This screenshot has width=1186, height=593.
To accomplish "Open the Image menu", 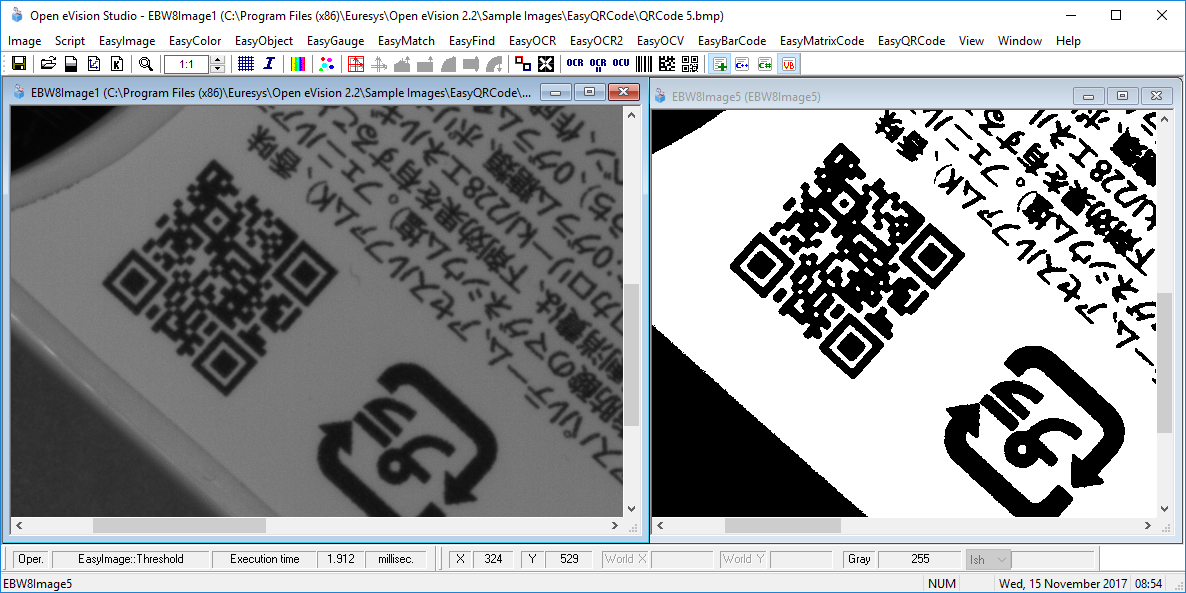I will pos(25,41).
